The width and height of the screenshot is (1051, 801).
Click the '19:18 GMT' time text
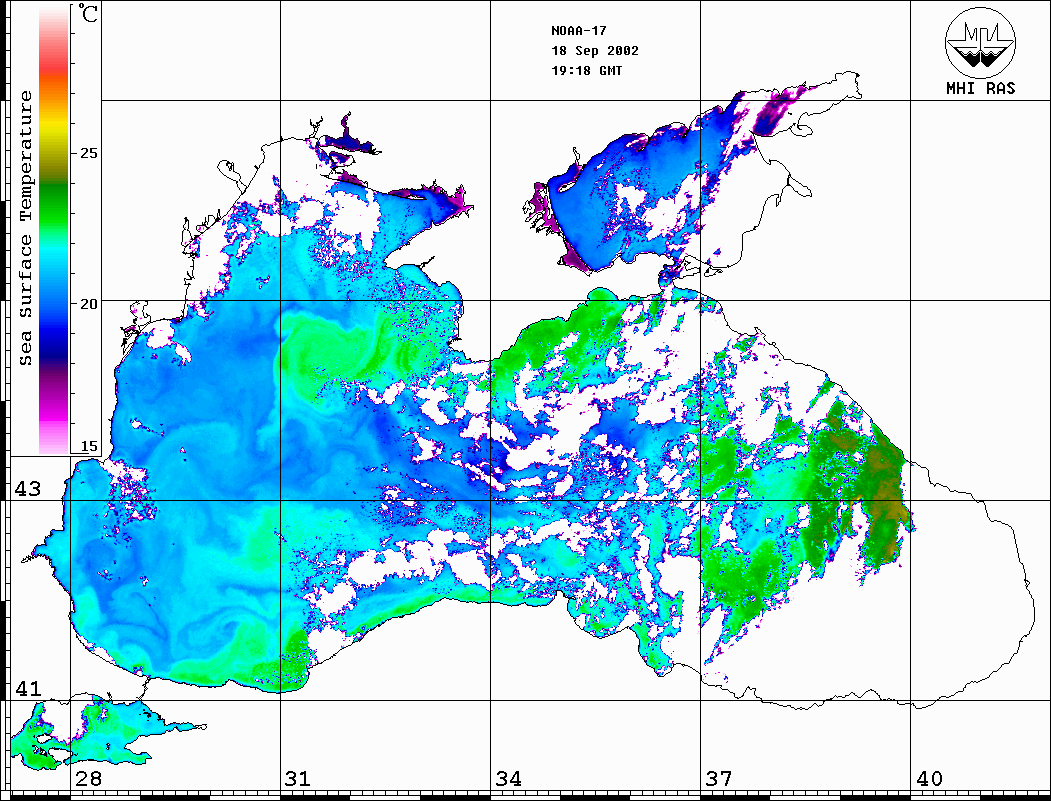[x=586, y=70]
